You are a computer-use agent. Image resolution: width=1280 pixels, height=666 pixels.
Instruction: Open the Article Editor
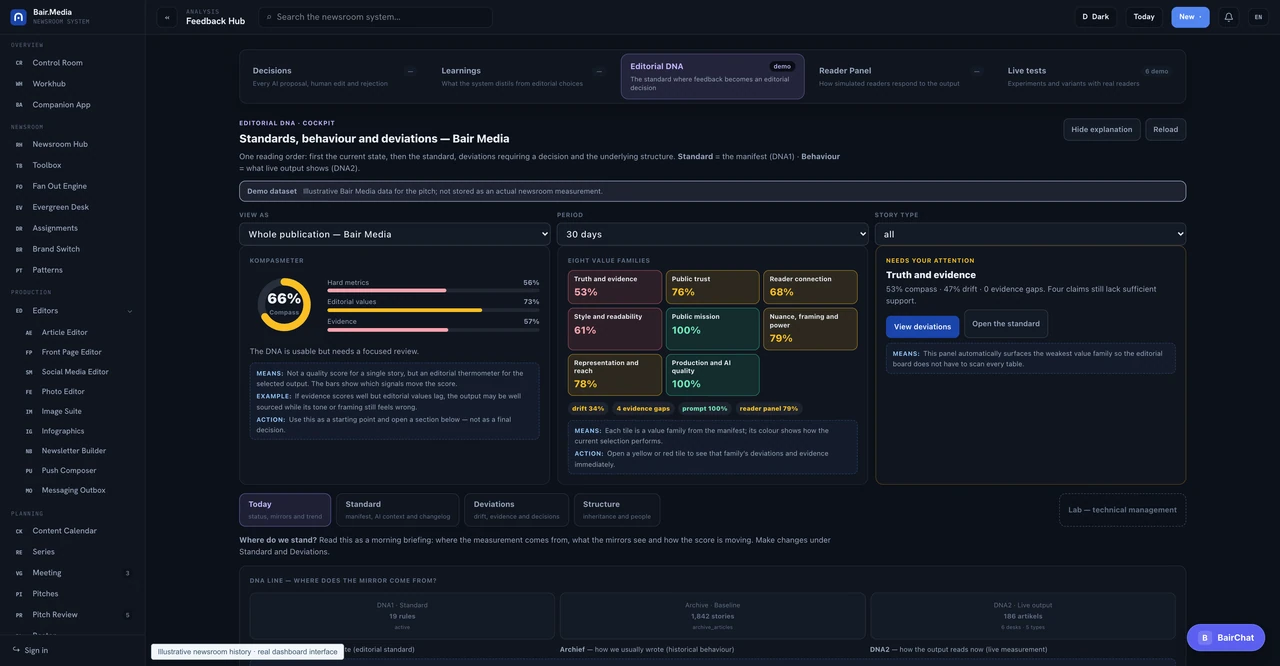tap(78, 332)
